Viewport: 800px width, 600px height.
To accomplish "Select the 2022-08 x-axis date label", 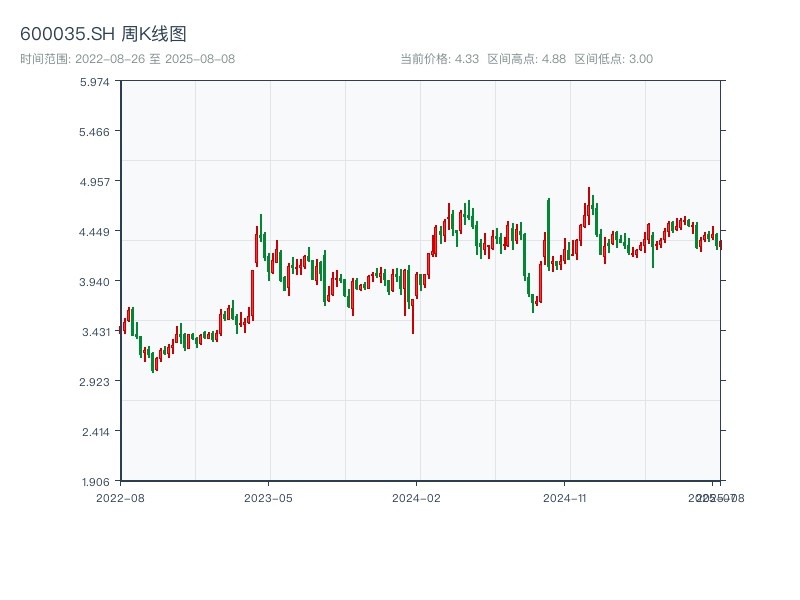I will tap(120, 497).
